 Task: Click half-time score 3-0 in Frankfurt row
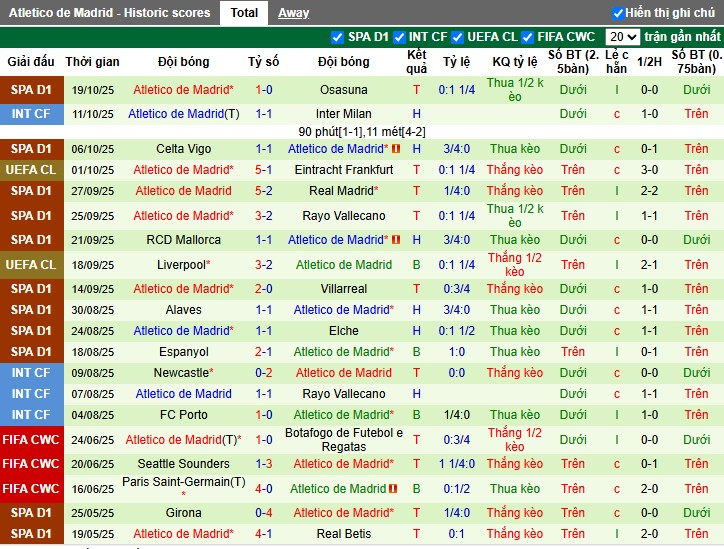(649, 169)
